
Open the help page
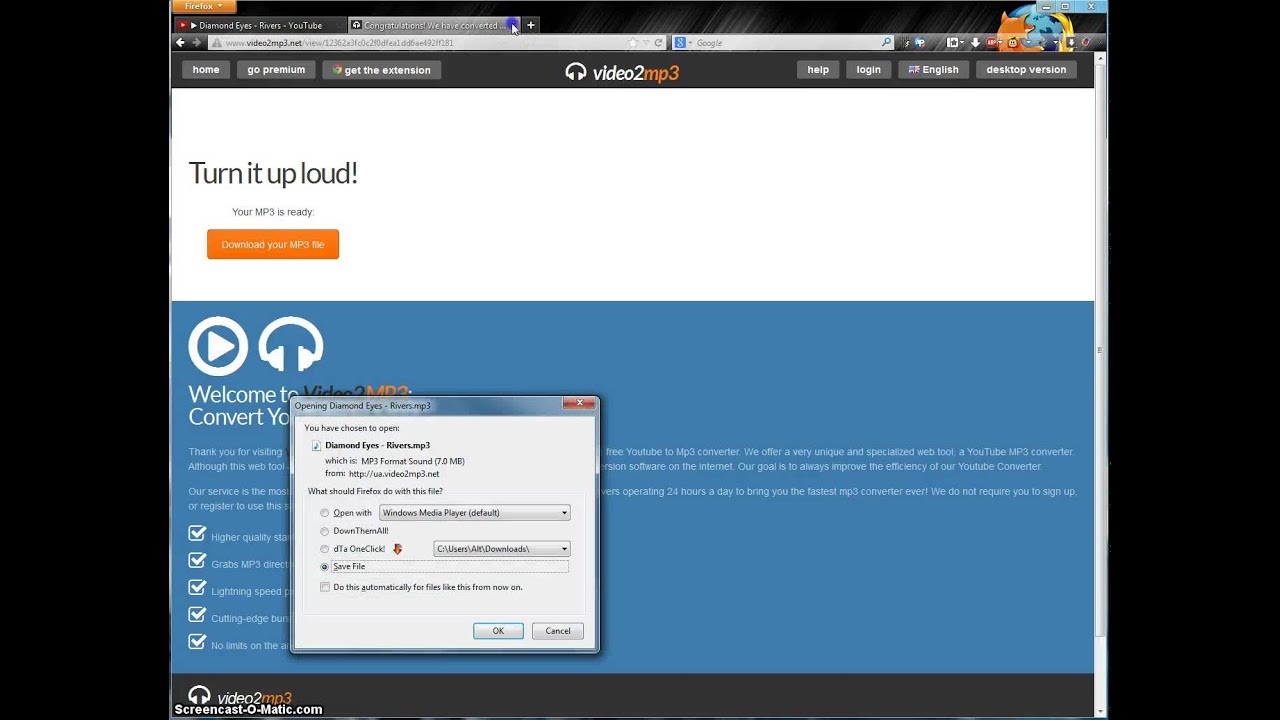pos(818,70)
